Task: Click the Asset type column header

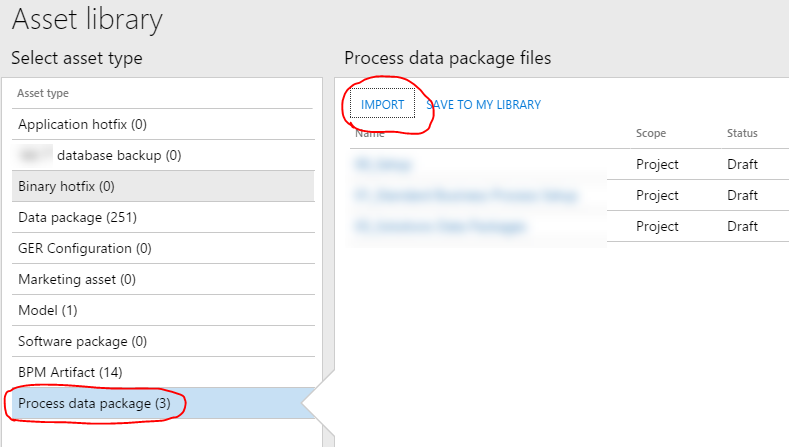Action: pyautogui.click(x=43, y=93)
